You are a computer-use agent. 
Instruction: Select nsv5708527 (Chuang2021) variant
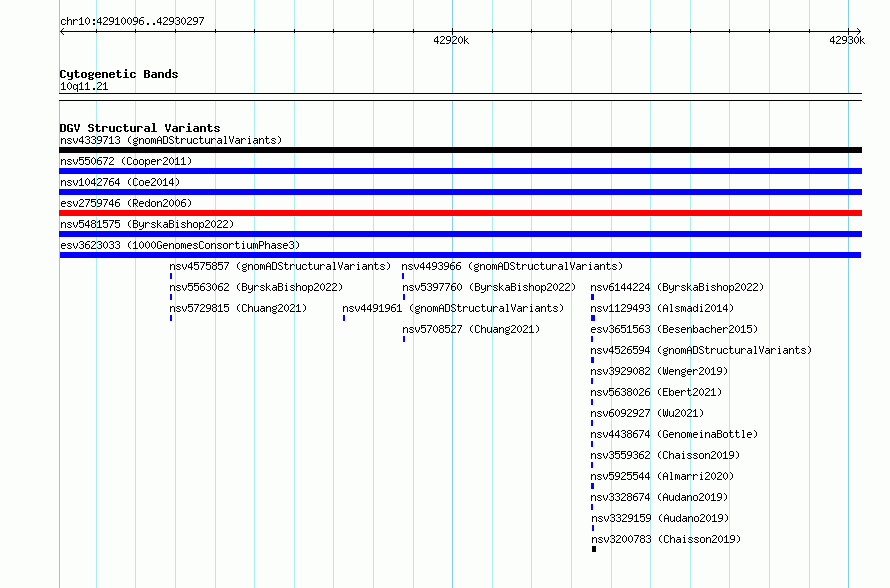471,329
